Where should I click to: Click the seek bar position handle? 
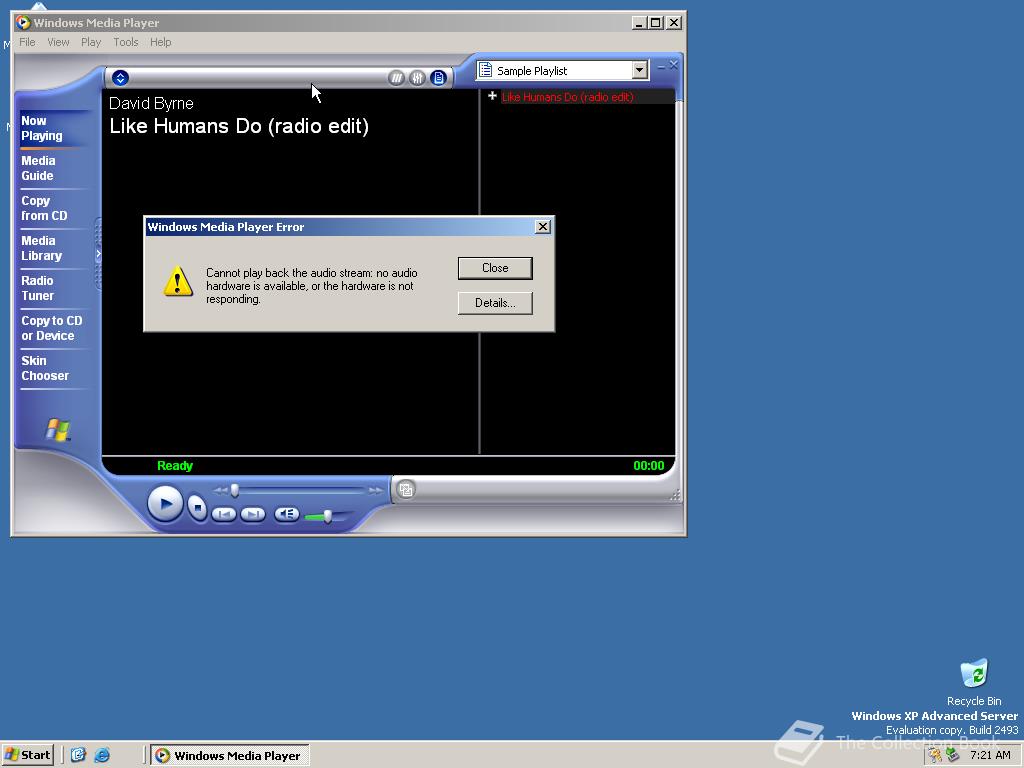(234, 490)
